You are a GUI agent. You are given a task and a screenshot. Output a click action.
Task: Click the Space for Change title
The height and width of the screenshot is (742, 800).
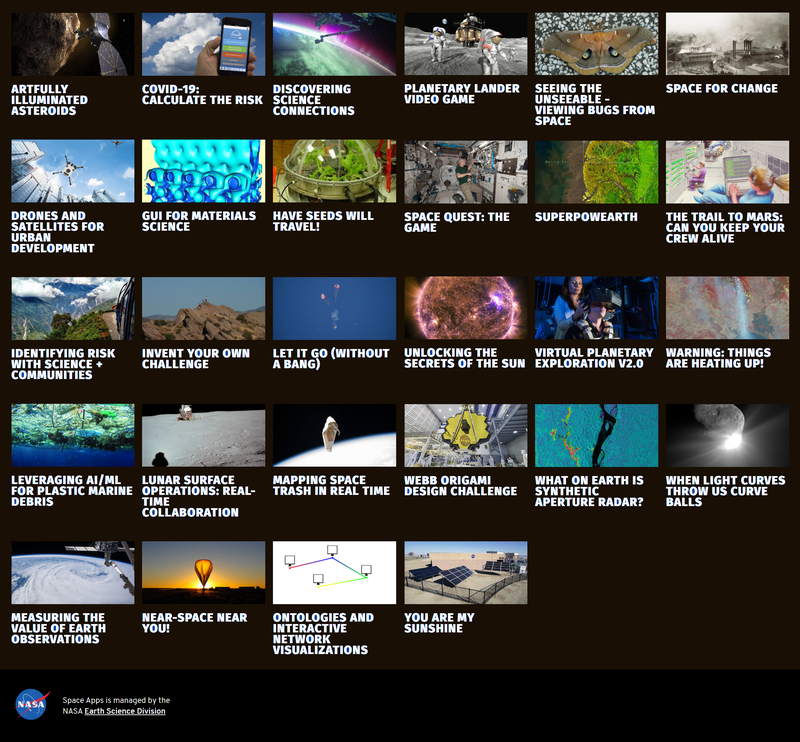point(721,89)
